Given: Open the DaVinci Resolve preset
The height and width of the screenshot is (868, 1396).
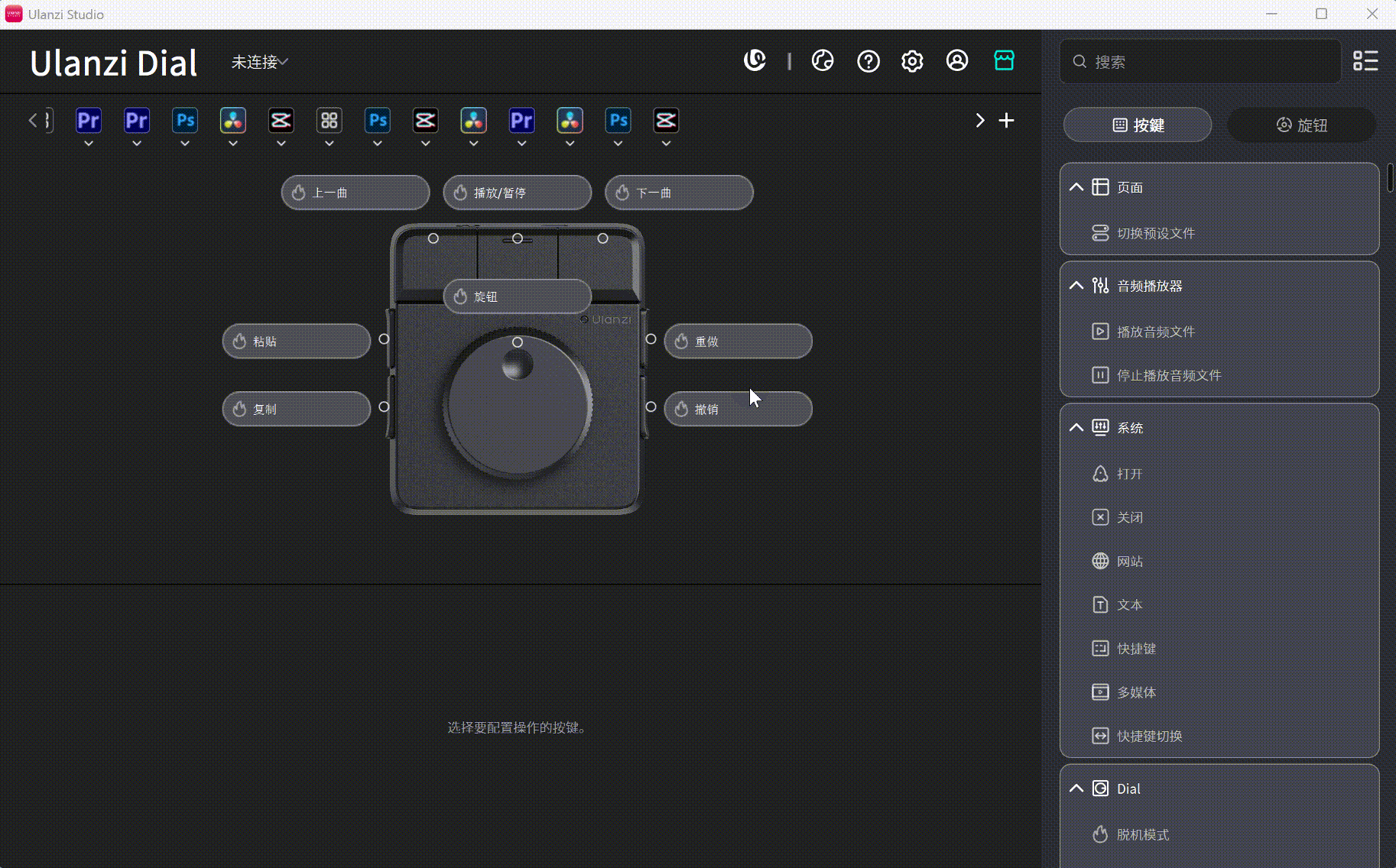Looking at the screenshot, I should [x=232, y=120].
